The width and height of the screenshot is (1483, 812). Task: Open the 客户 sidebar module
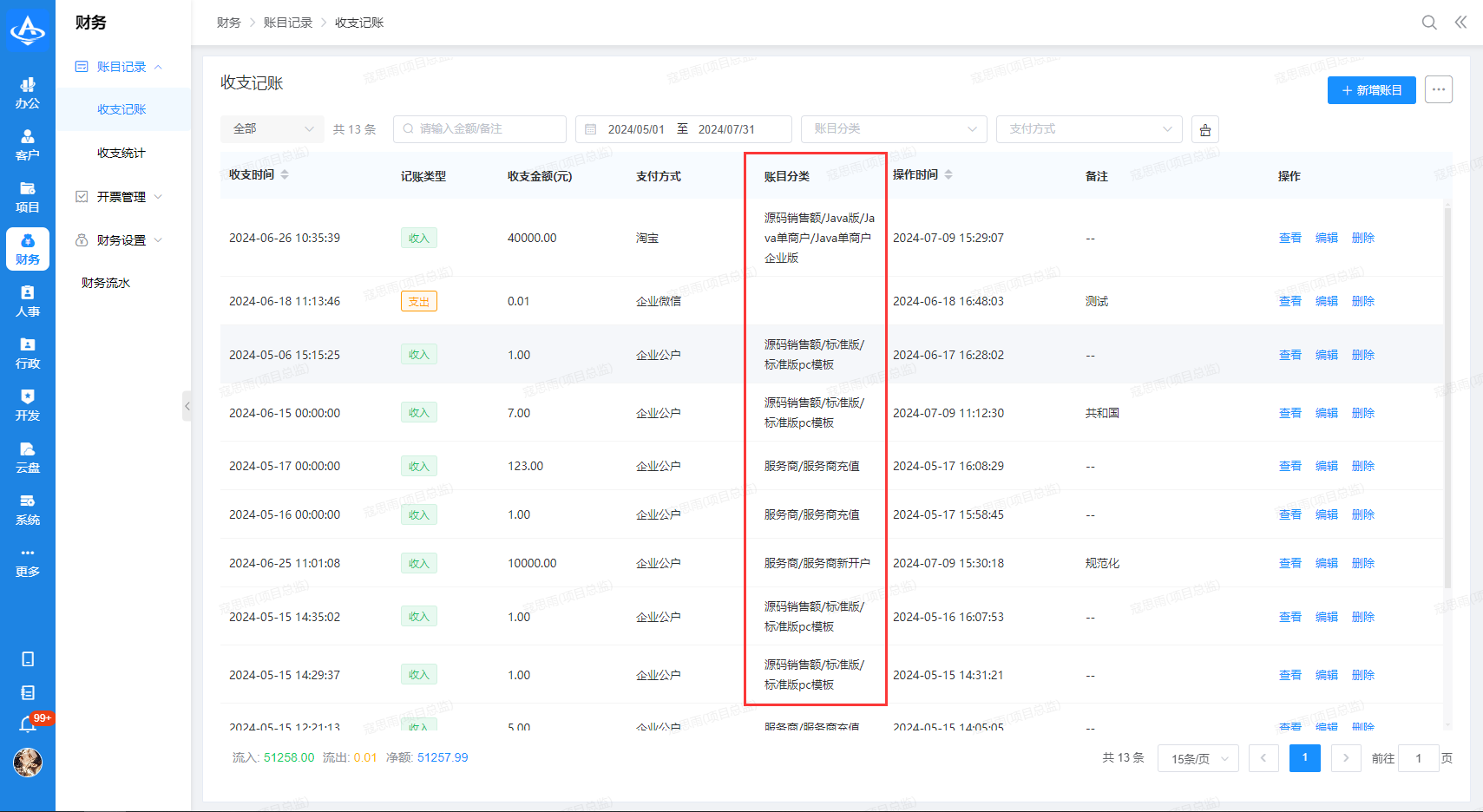point(28,145)
